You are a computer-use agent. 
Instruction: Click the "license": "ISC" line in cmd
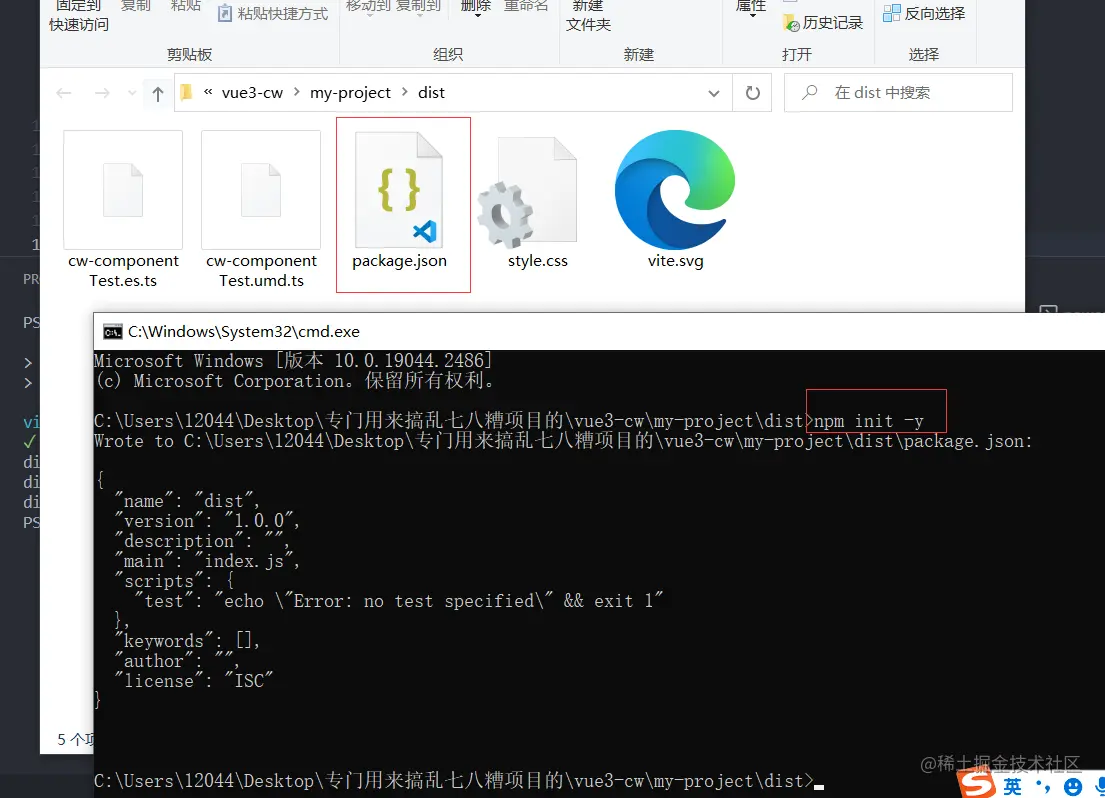click(194, 681)
